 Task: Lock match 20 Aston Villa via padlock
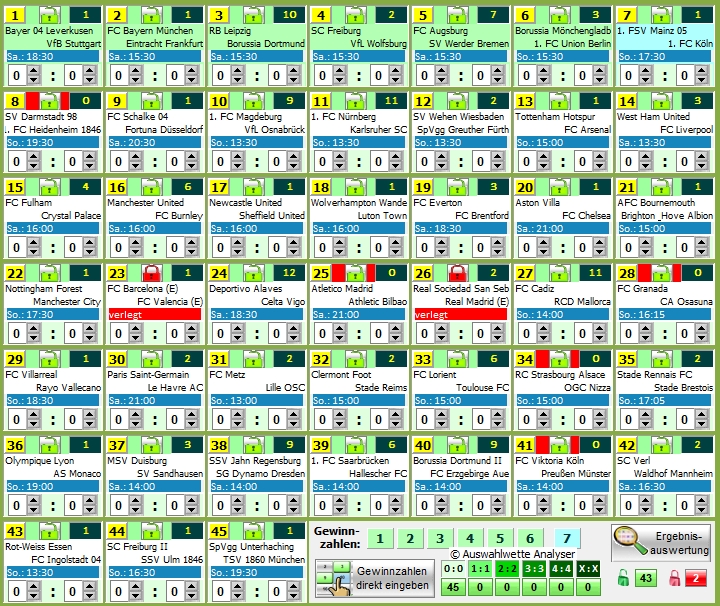[x=560, y=187]
